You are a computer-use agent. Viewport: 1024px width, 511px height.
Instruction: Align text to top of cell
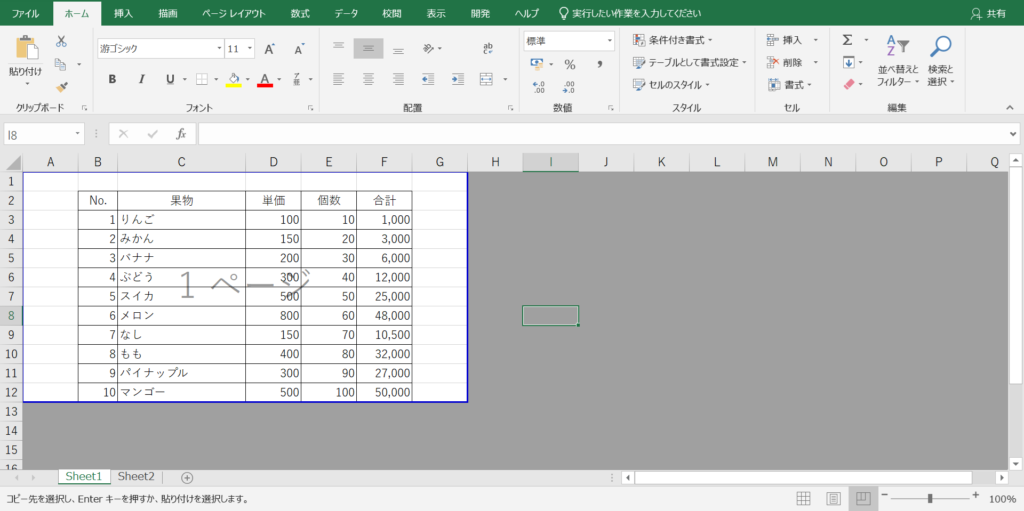pos(338,48)
